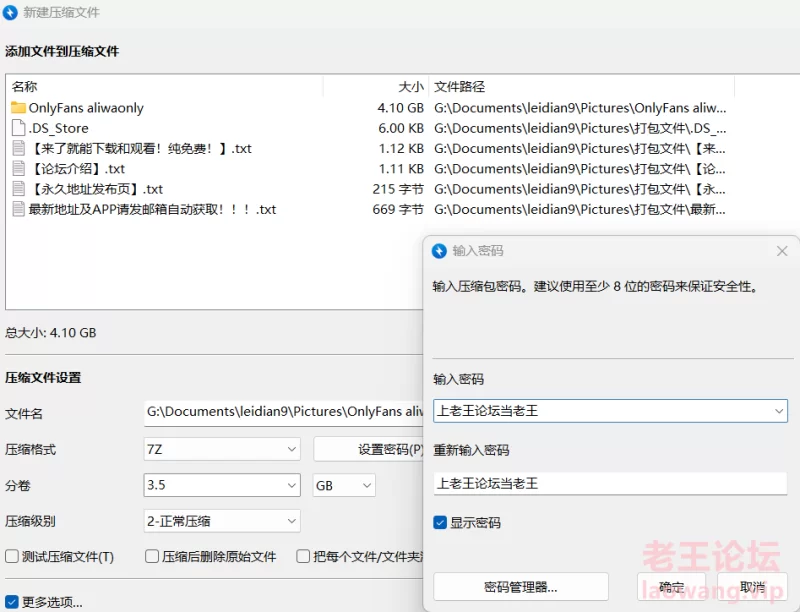Image resolution: width=800 pixels, height=612 pixels.
Task: Click the OnlyFans aliwaonly folder icon
Action: [18, 108]
